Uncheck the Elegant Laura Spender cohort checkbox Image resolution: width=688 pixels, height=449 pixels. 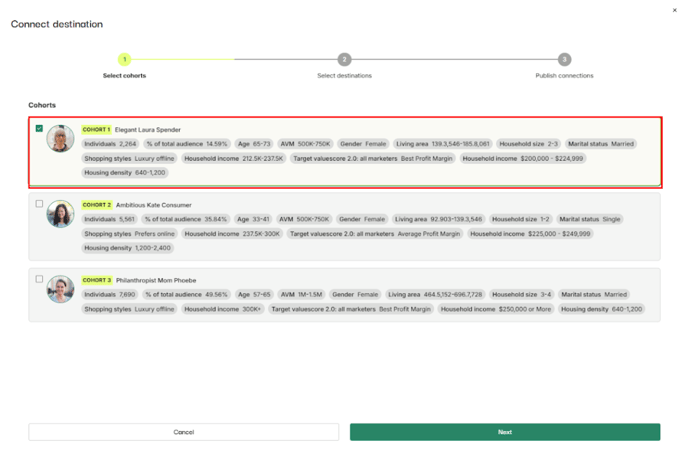39,129
